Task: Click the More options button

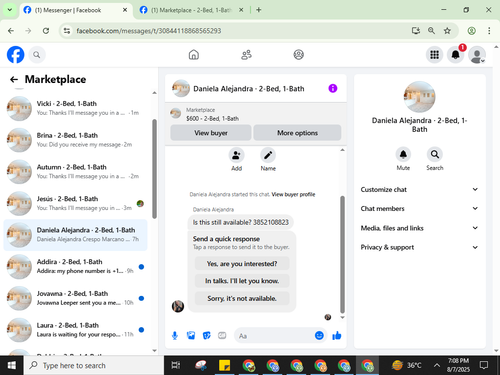Action: 297,133
